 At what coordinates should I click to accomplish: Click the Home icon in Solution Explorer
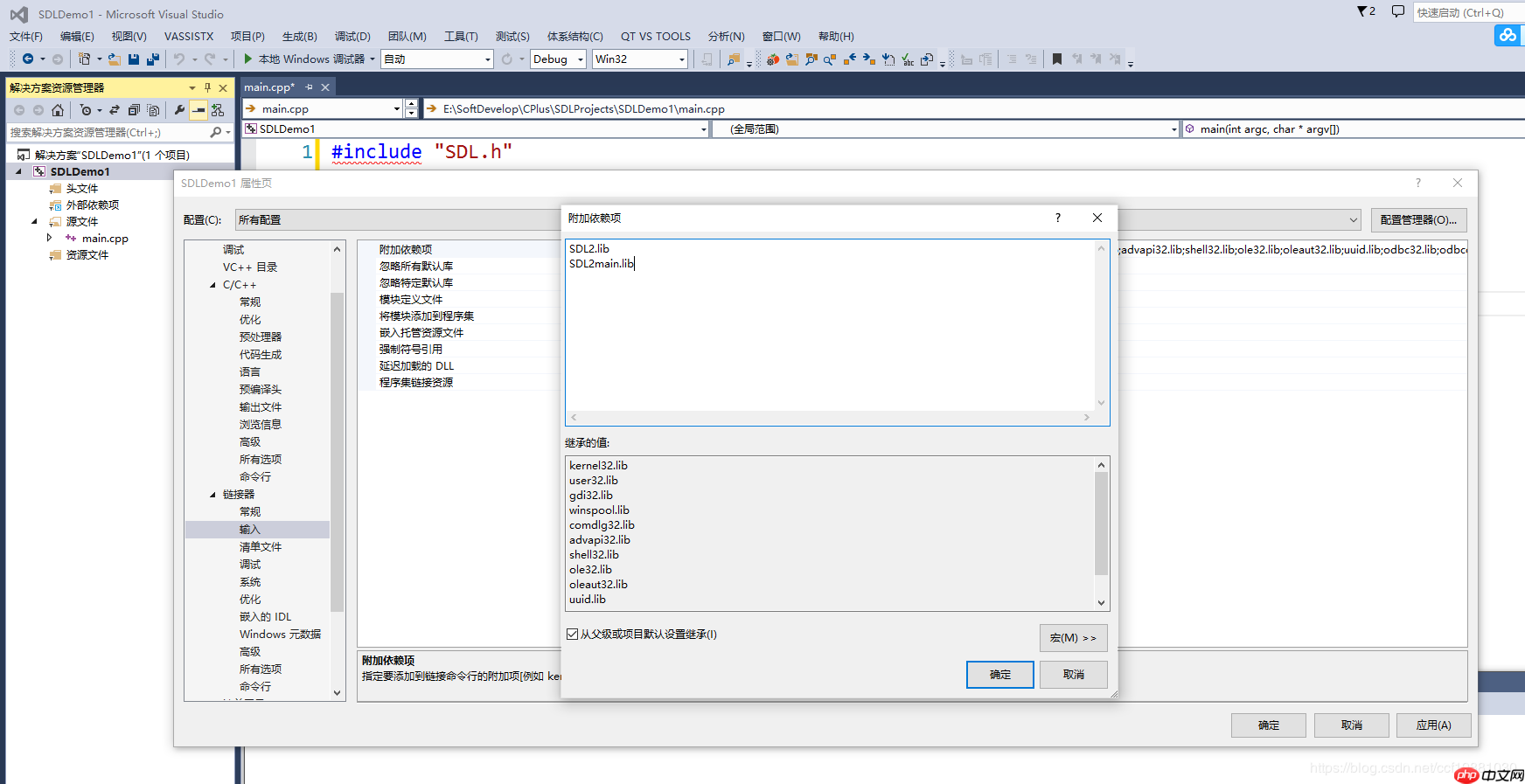58,110
